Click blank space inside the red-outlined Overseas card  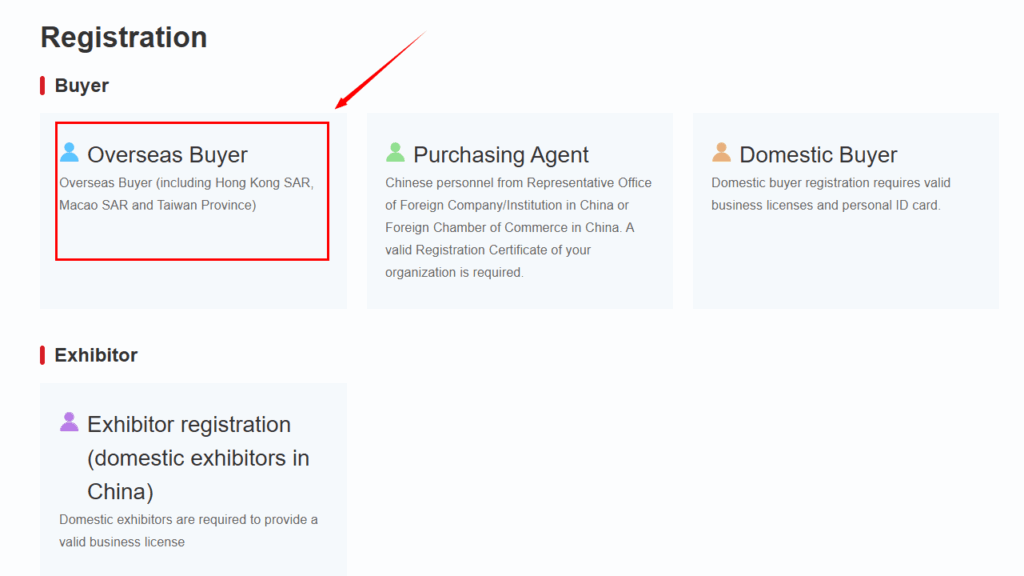192,236
